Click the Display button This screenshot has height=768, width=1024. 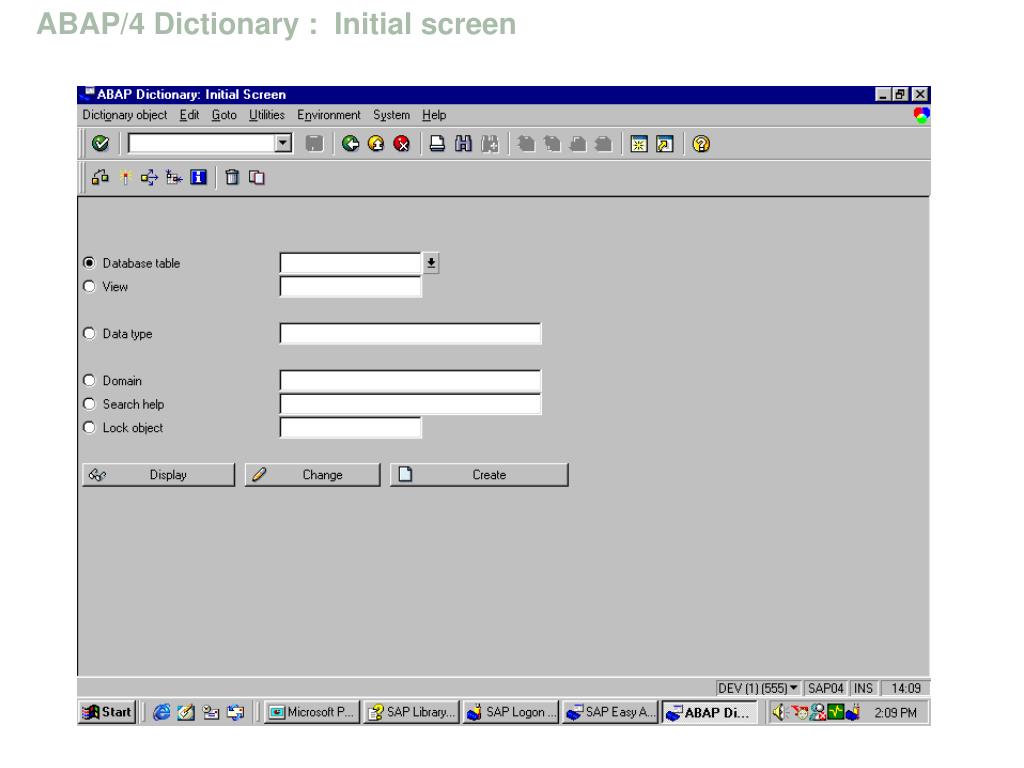[158, 475]
